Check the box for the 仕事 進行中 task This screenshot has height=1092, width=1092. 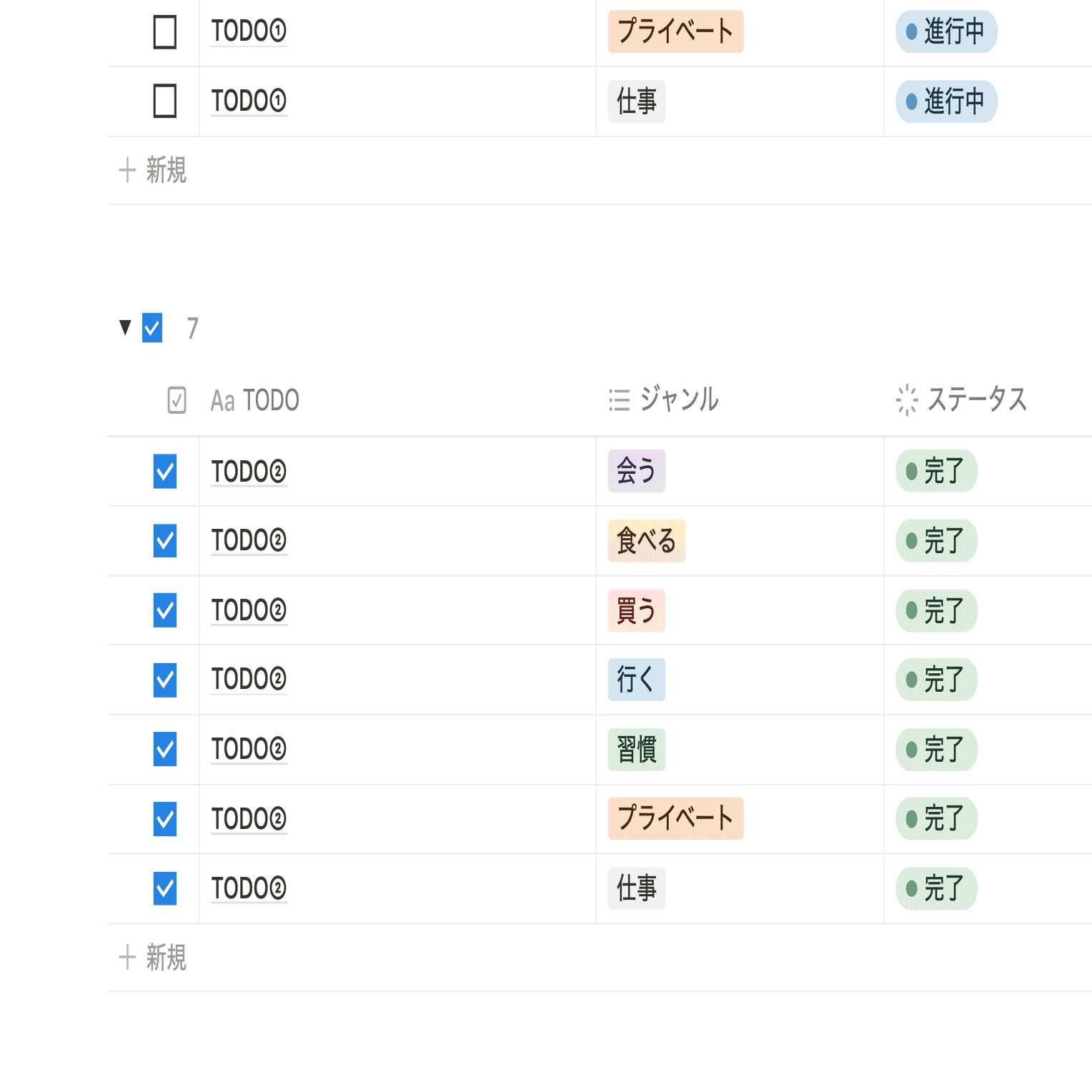[x=165, y=101]
